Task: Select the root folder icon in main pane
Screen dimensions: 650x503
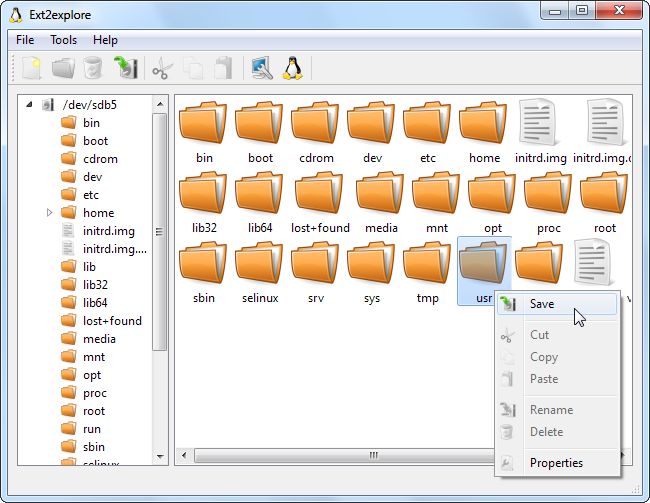Action: (604, 193)
